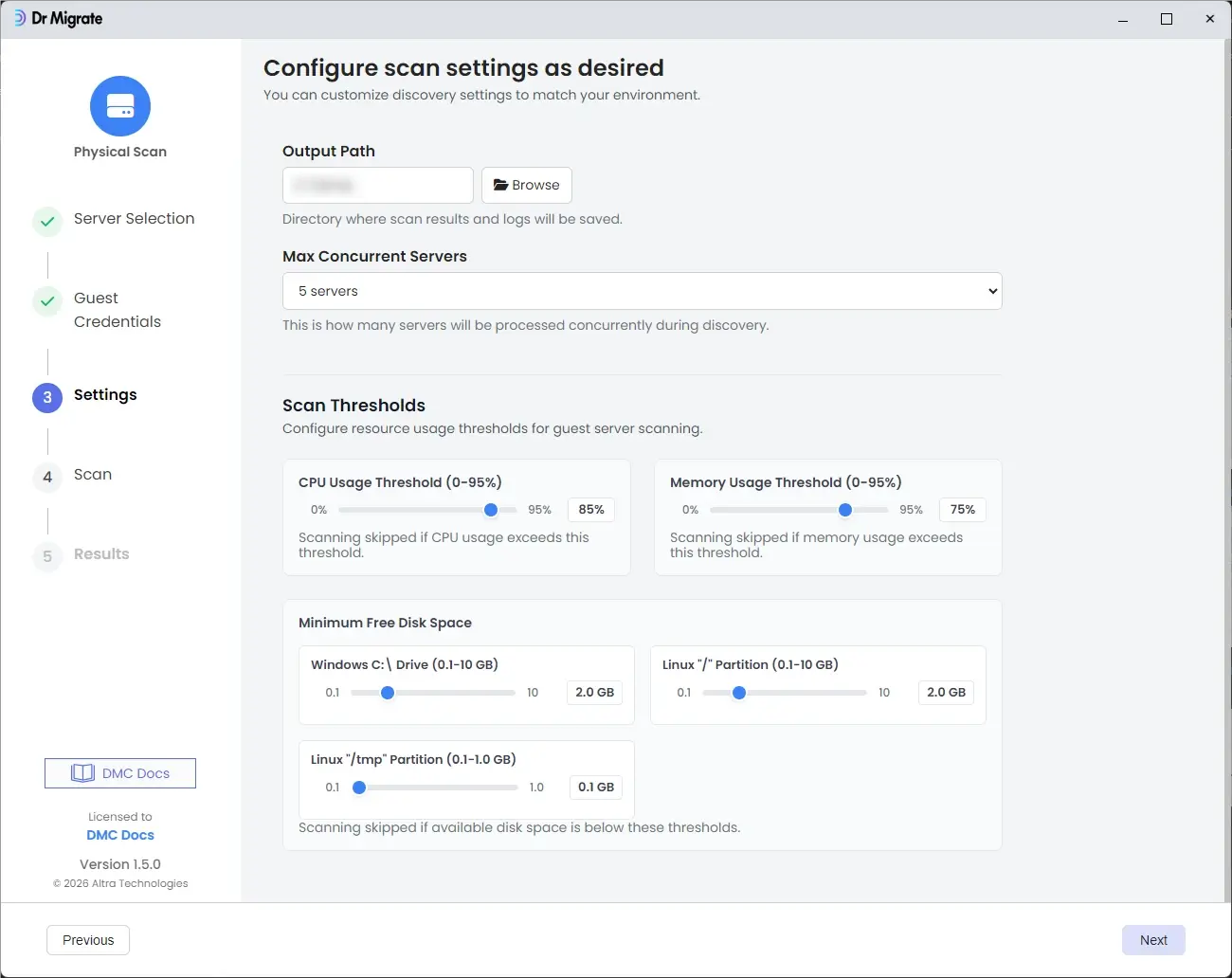Image resolution: width=1232 pixels, height=978 pixels.
Task: Adjust the Windows C:\ Drive slider handle
Action: (x=388, y=693)
